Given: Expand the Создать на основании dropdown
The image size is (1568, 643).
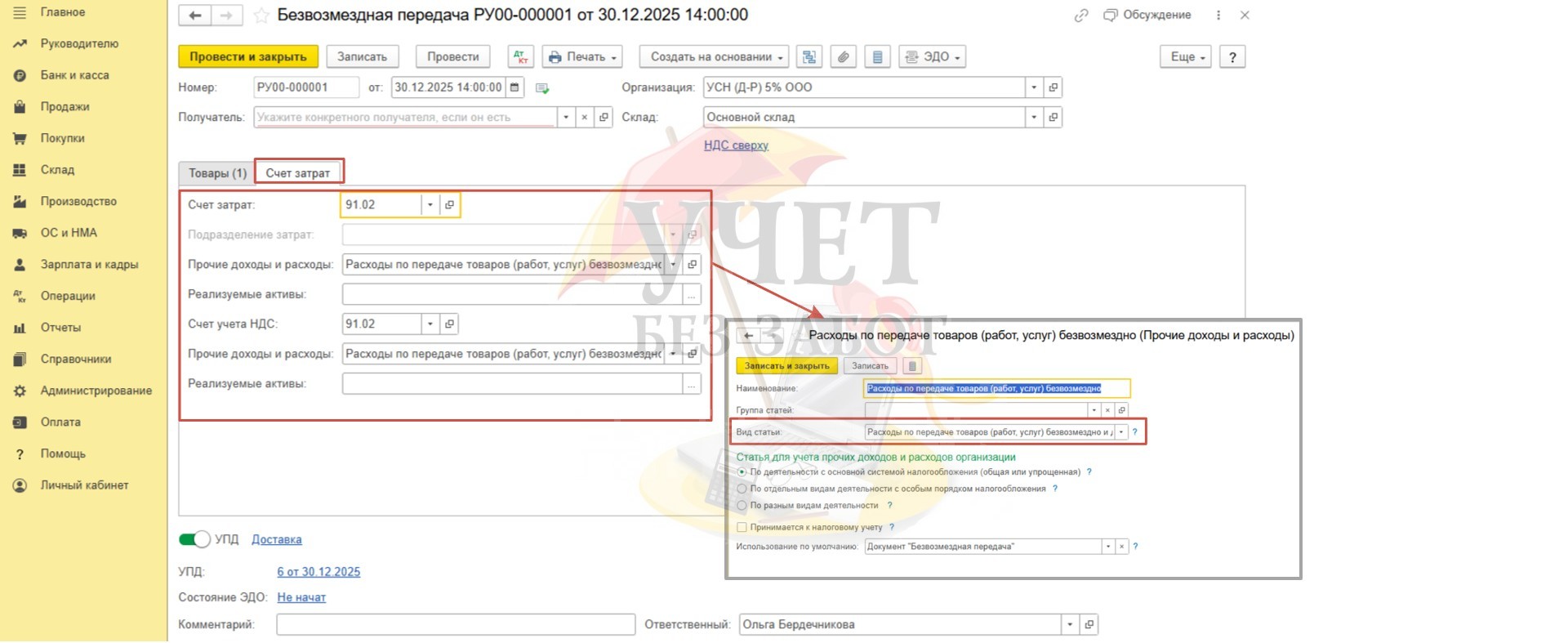Looking at the screenshot, I should 715,57.
